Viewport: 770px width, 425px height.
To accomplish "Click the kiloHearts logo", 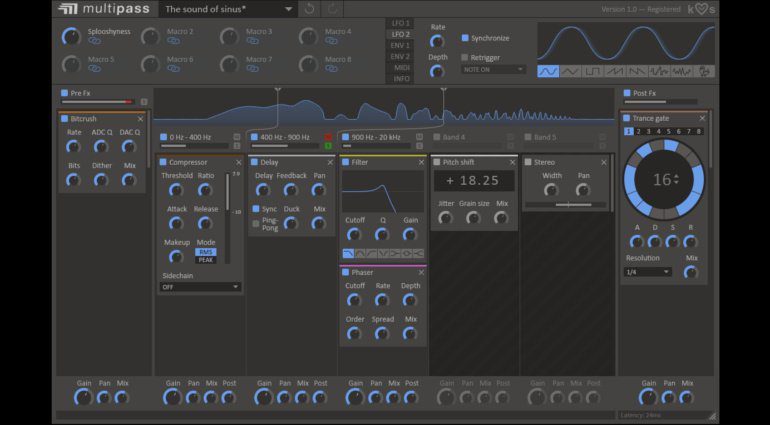I will point(701,9).
